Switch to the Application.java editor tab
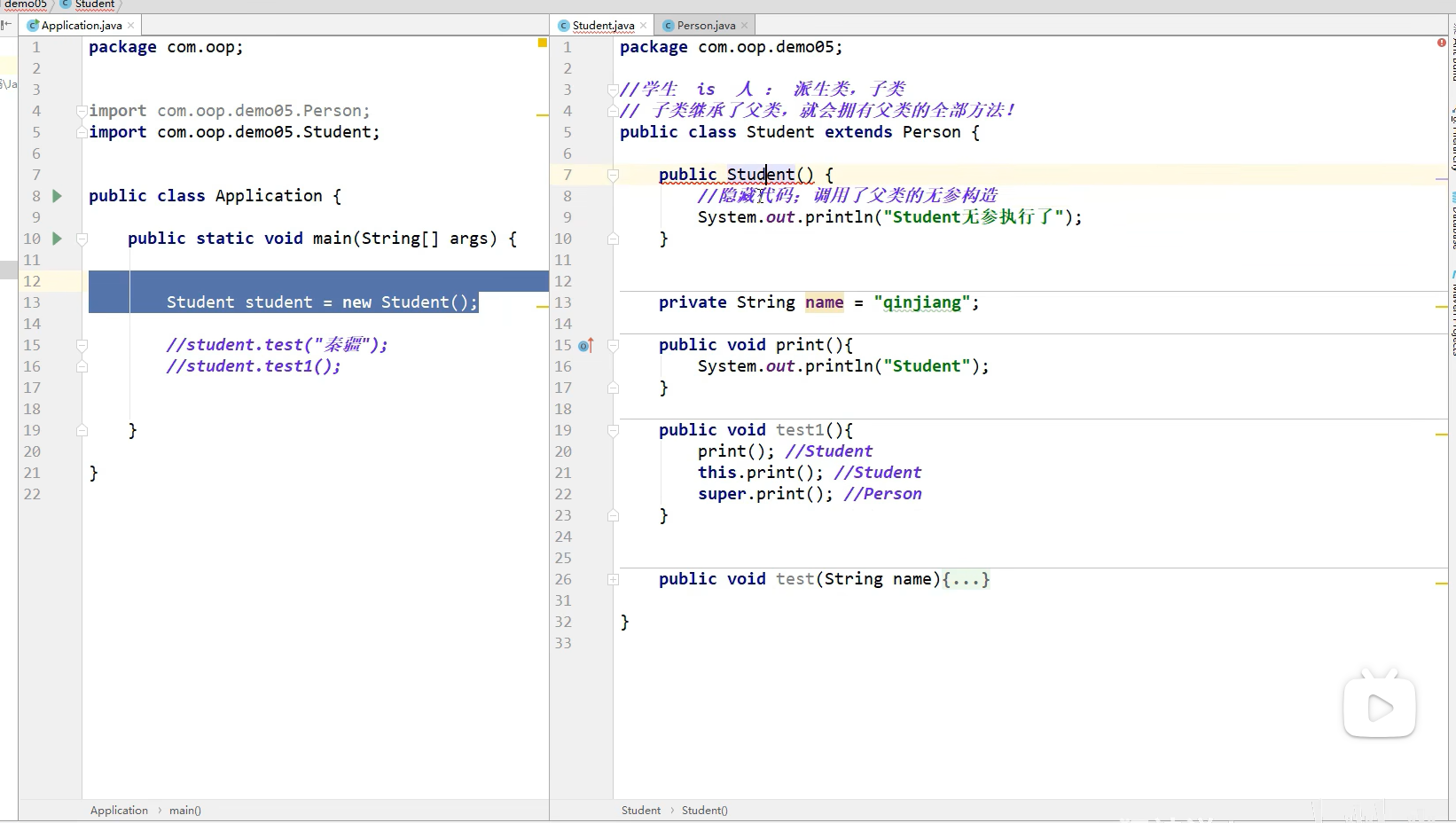The image size is (1456, 823). 82,26
